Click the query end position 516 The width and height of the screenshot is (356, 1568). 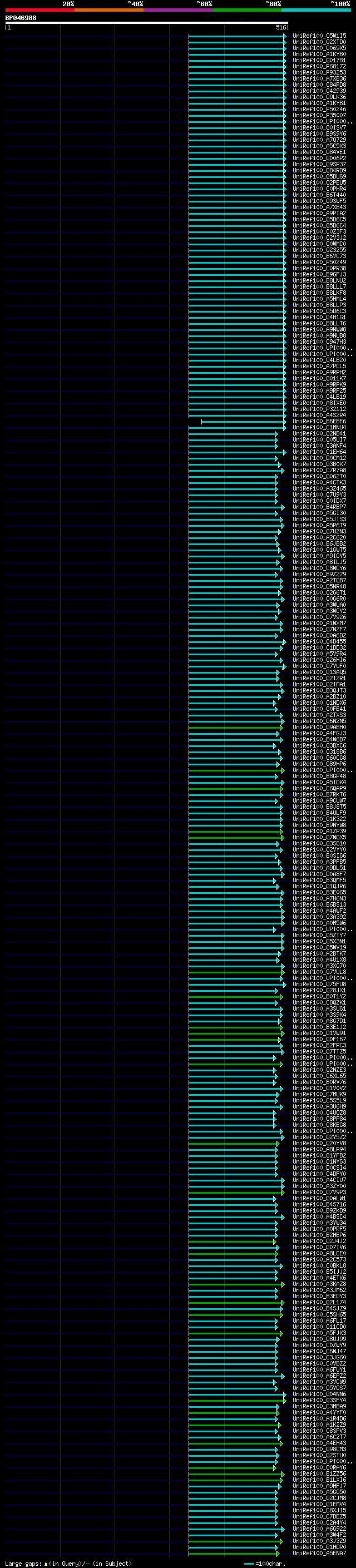tap(280, 27)
